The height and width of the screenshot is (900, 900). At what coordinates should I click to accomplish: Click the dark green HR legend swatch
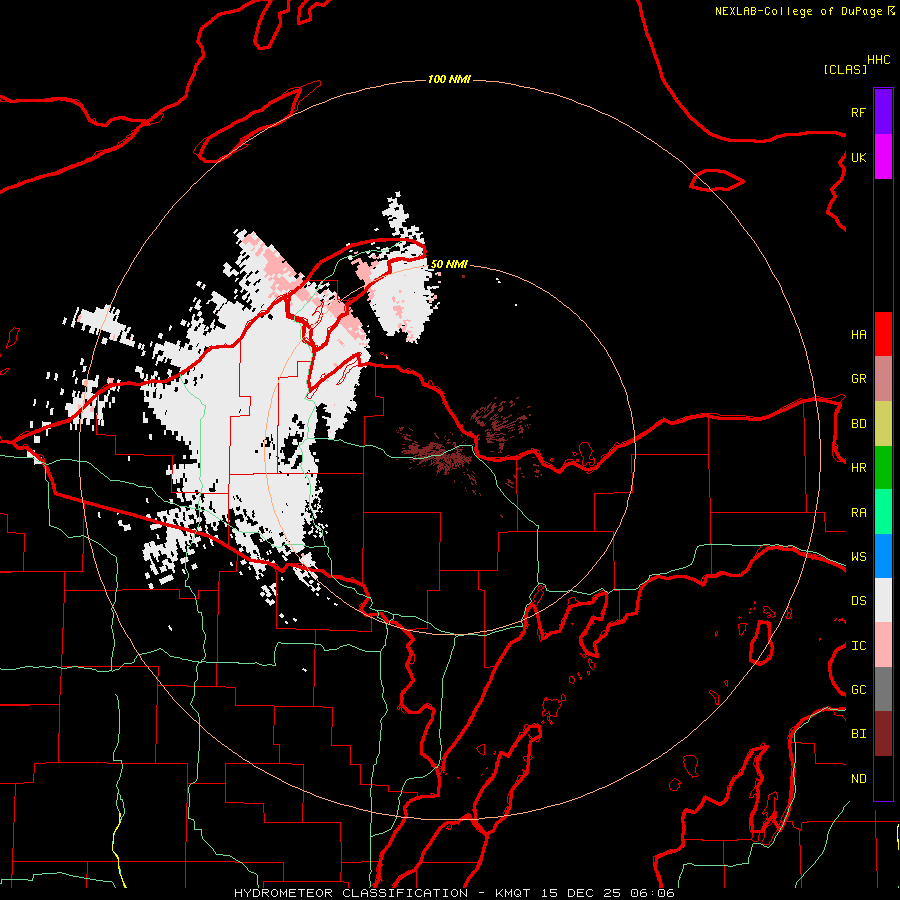click(x=883, y=468)
